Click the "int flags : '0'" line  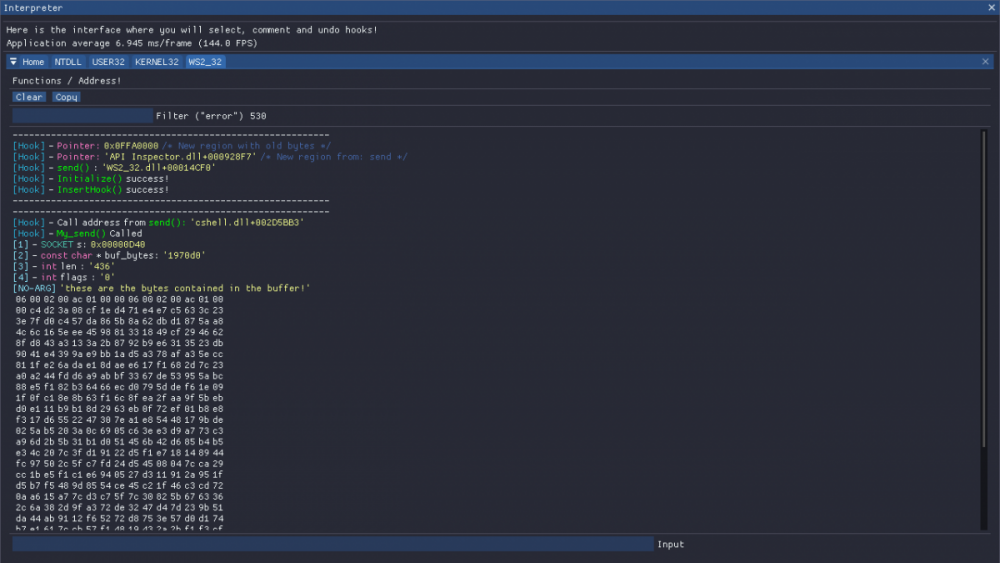click(64, 277)
